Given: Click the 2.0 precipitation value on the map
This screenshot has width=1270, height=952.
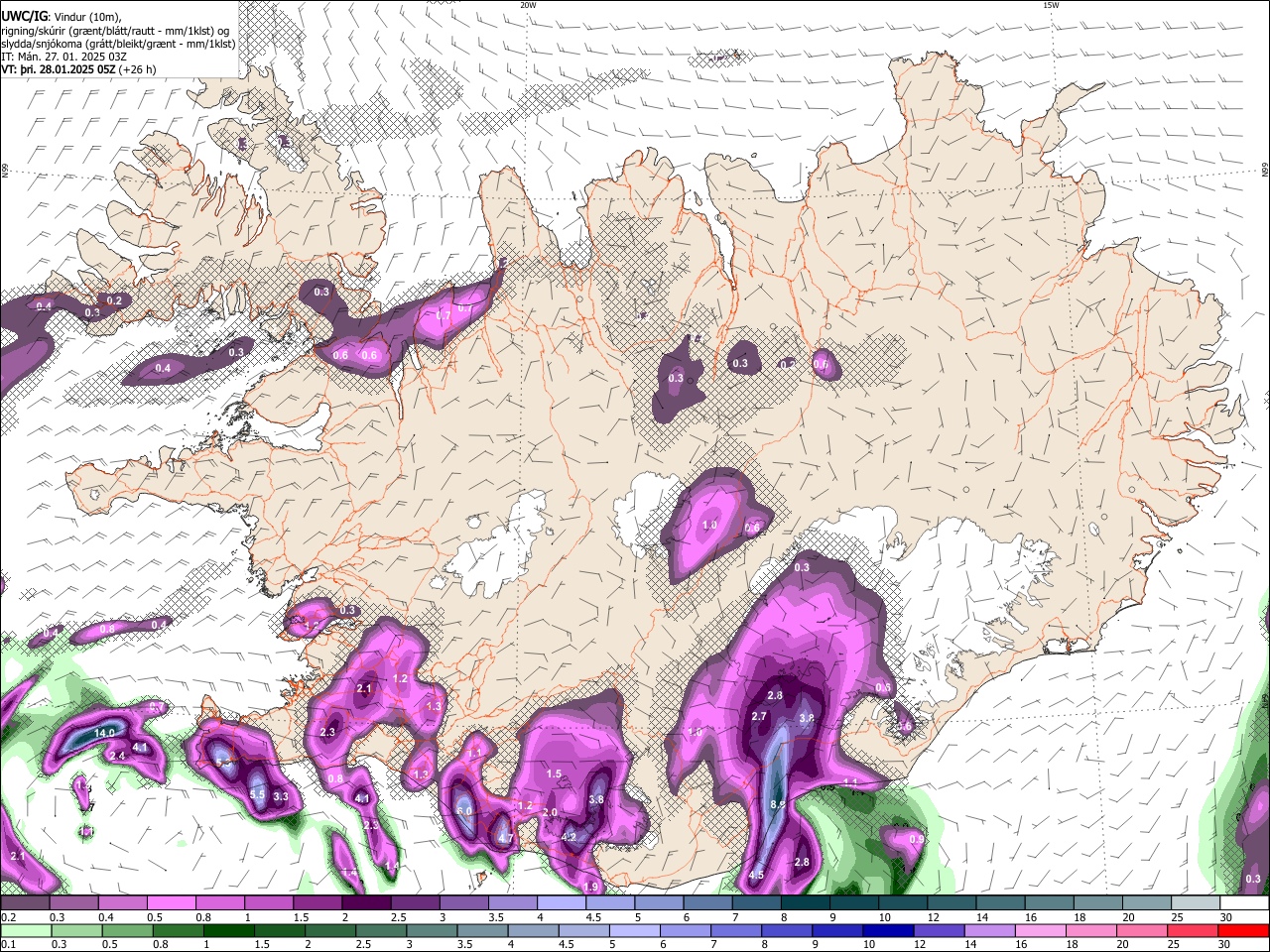Looking at the screenshot, I should point(550,812).
